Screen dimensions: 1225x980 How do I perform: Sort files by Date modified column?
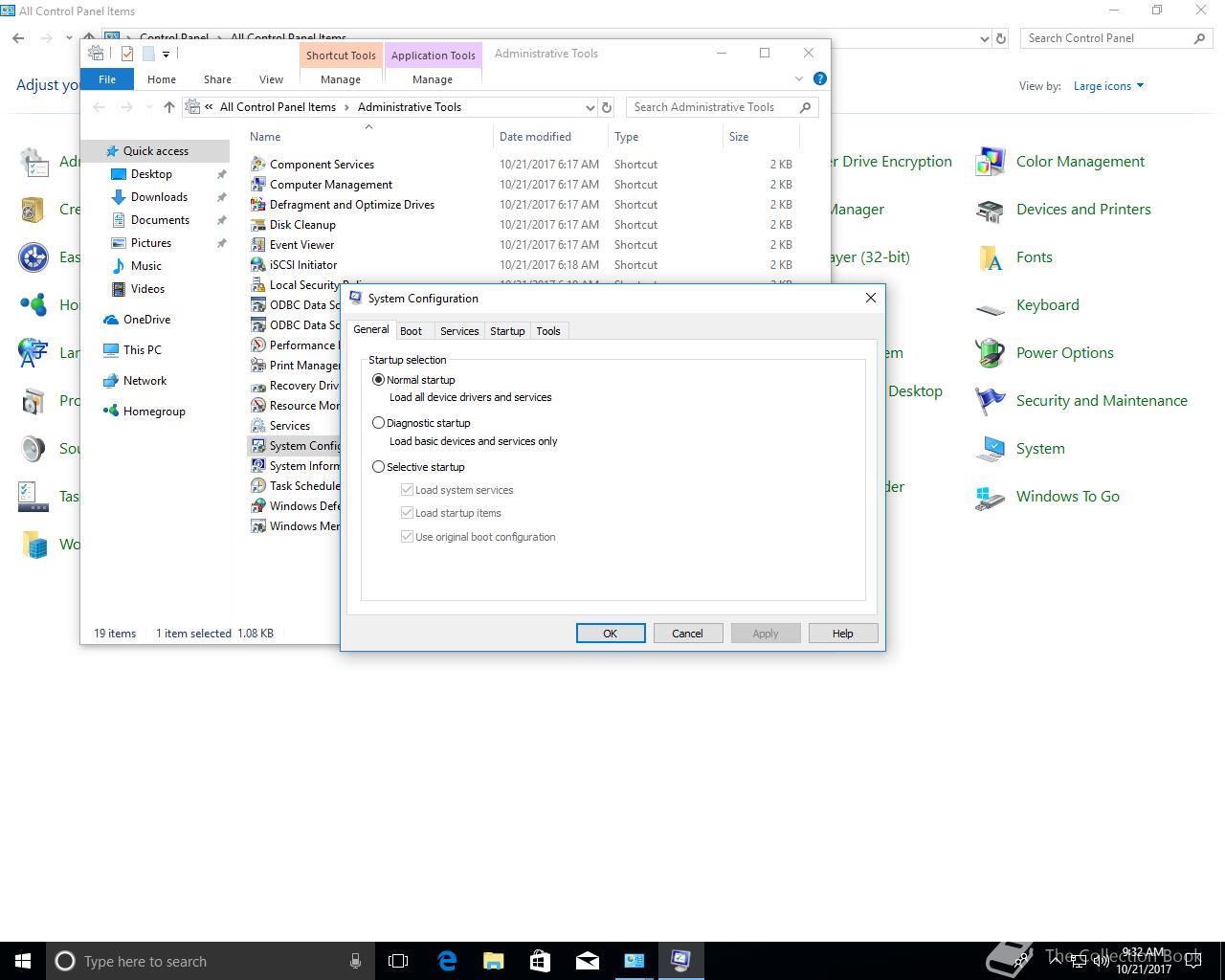[535, 137]
